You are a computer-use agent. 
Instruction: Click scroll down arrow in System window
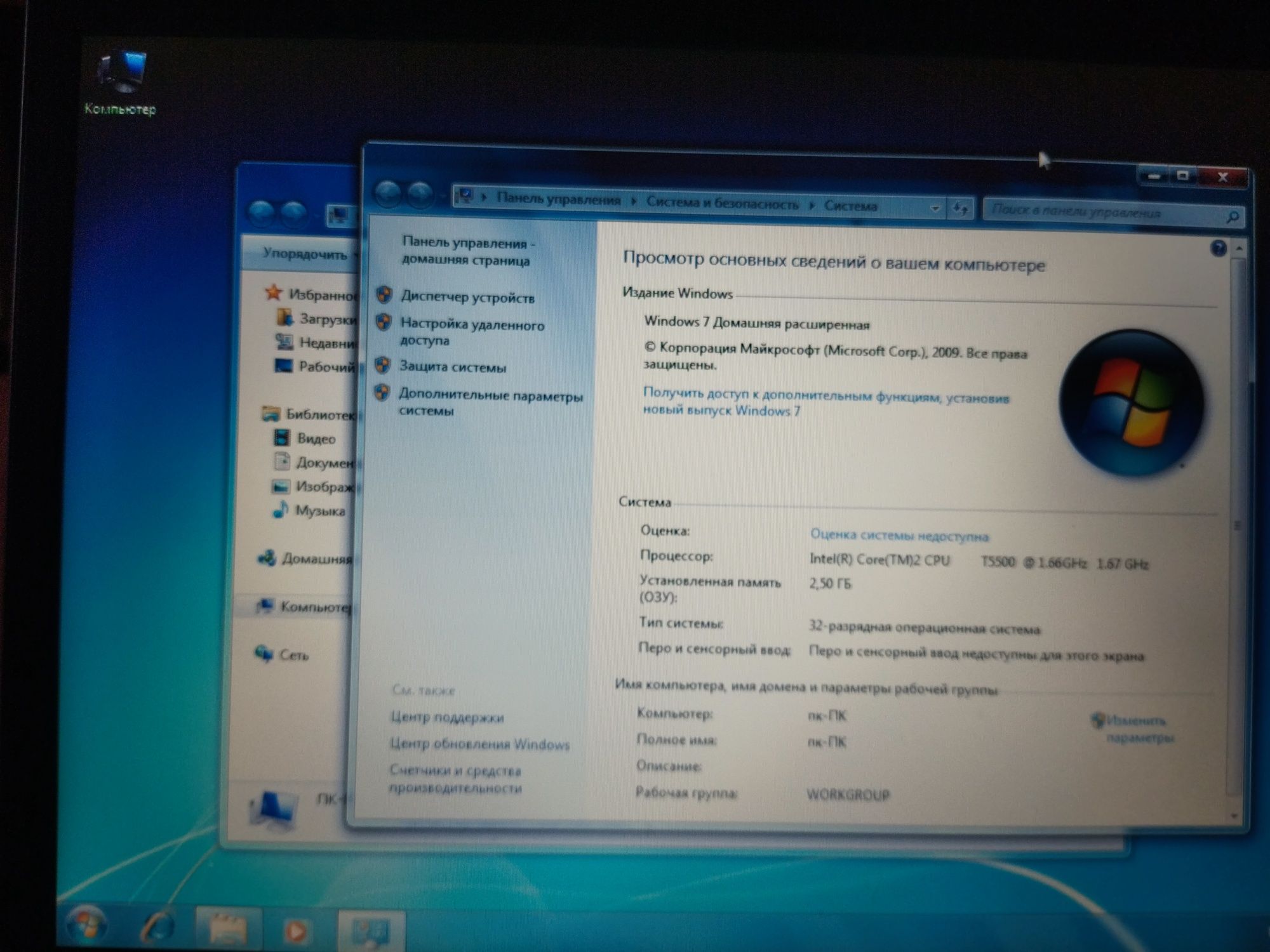pyautogui.click(x=1235, y=816)
